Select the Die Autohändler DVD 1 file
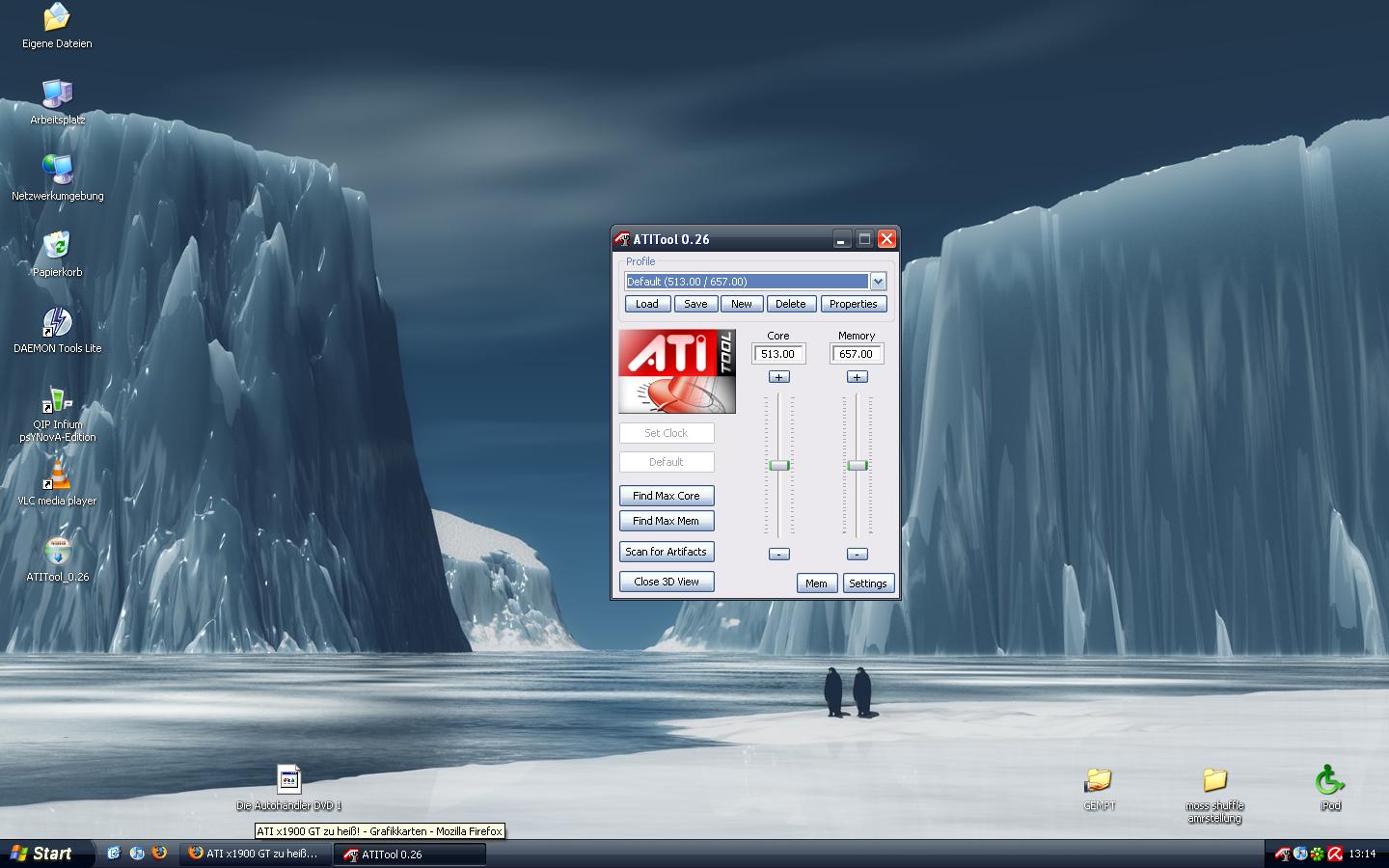1389x868 pixels. tap(288, 787)
